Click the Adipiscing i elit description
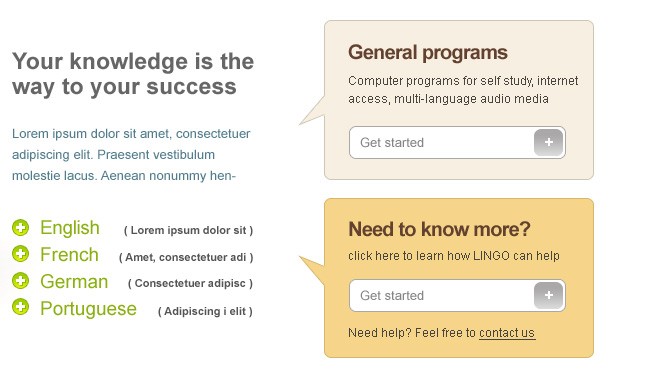The height and width of the screenshot is (378, 645). 205,311
